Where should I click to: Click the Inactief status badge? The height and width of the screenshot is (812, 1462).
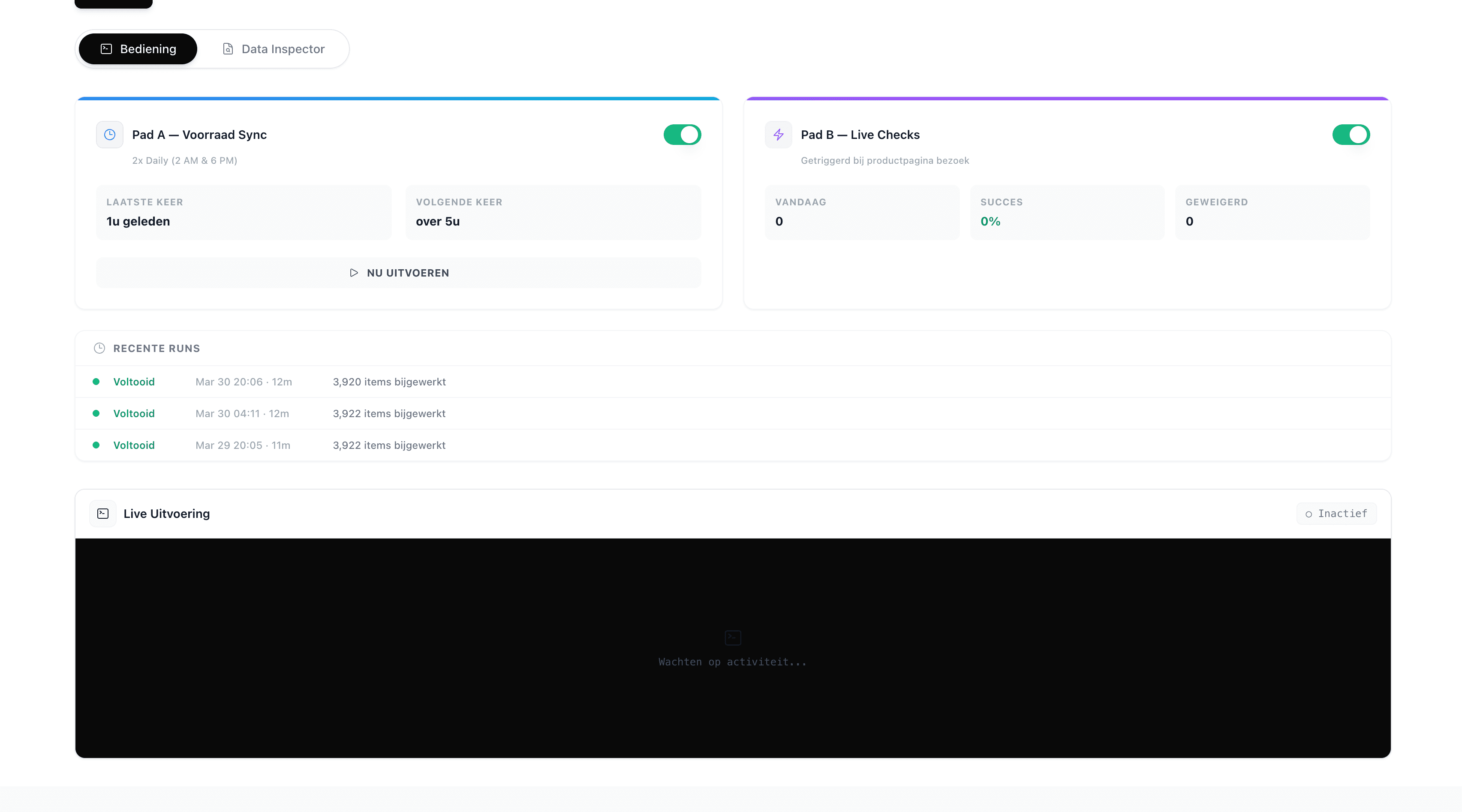(1336, 514)
